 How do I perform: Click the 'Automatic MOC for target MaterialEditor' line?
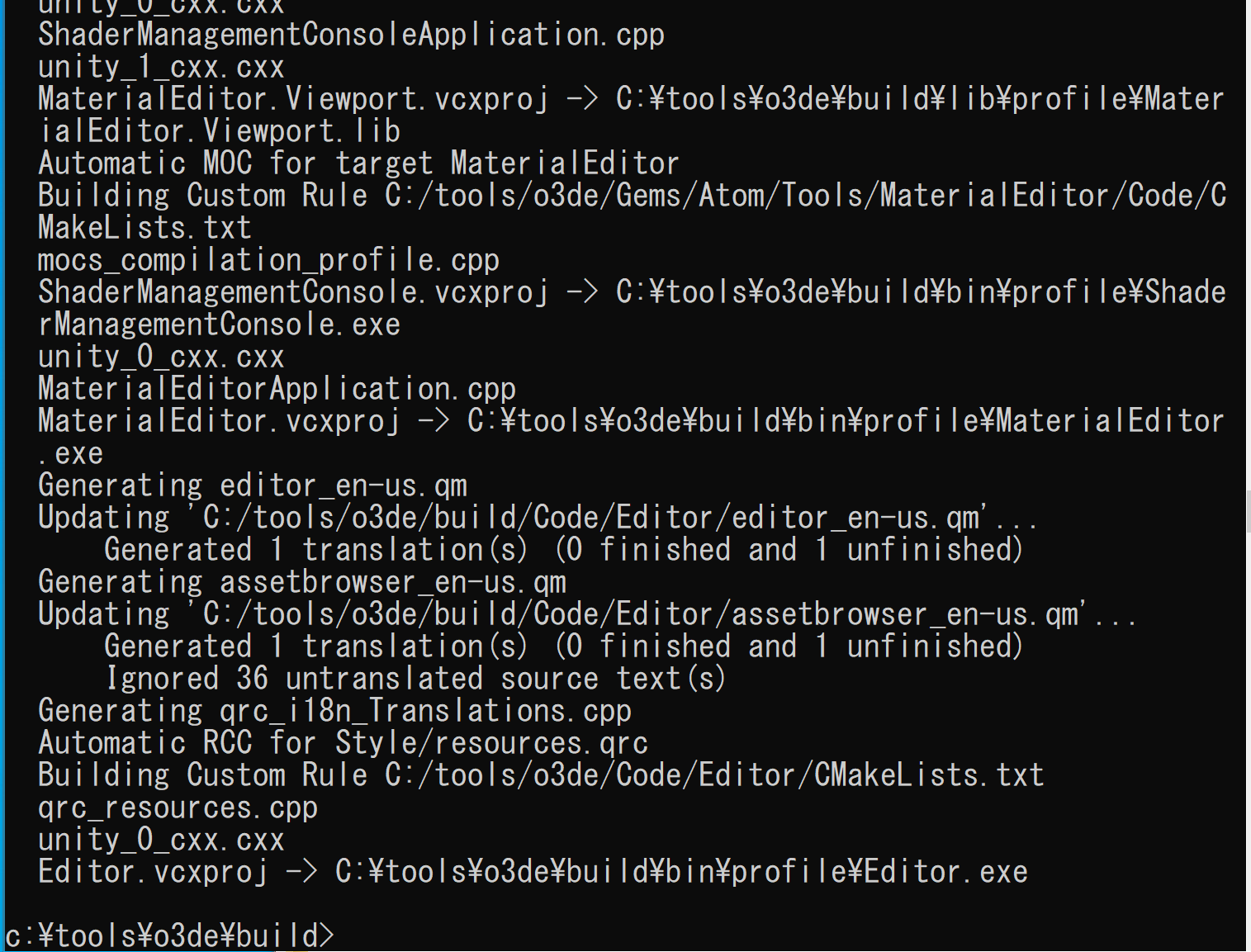(x=358, y=163)
